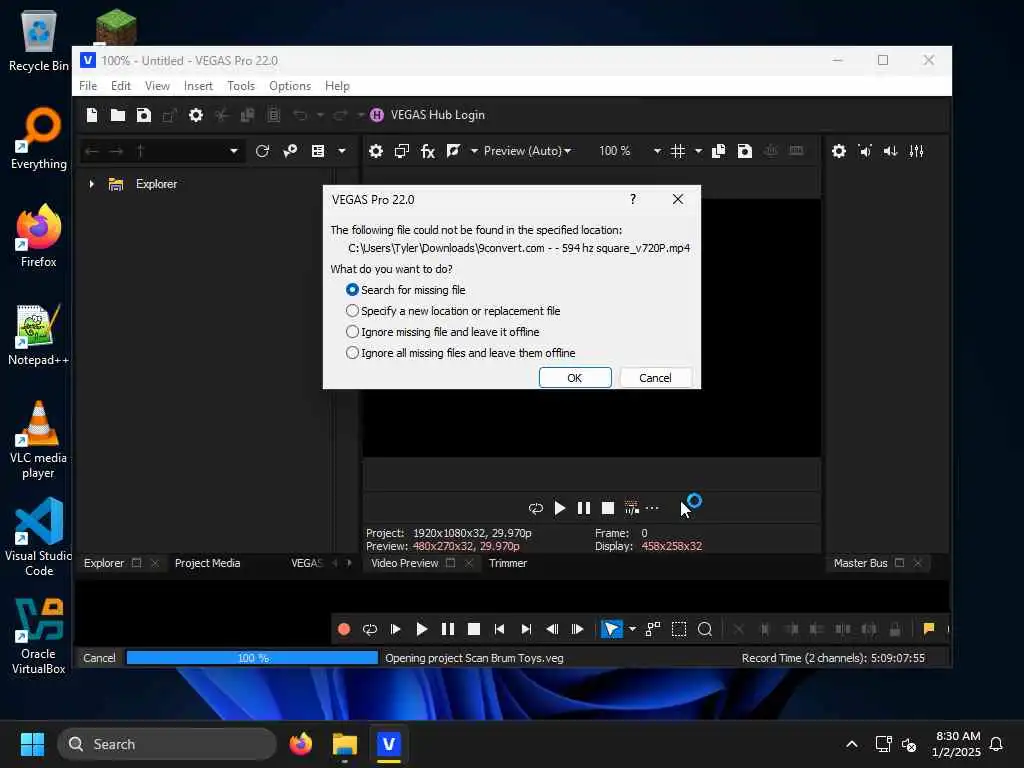Open the Help menu

[337, 86]
